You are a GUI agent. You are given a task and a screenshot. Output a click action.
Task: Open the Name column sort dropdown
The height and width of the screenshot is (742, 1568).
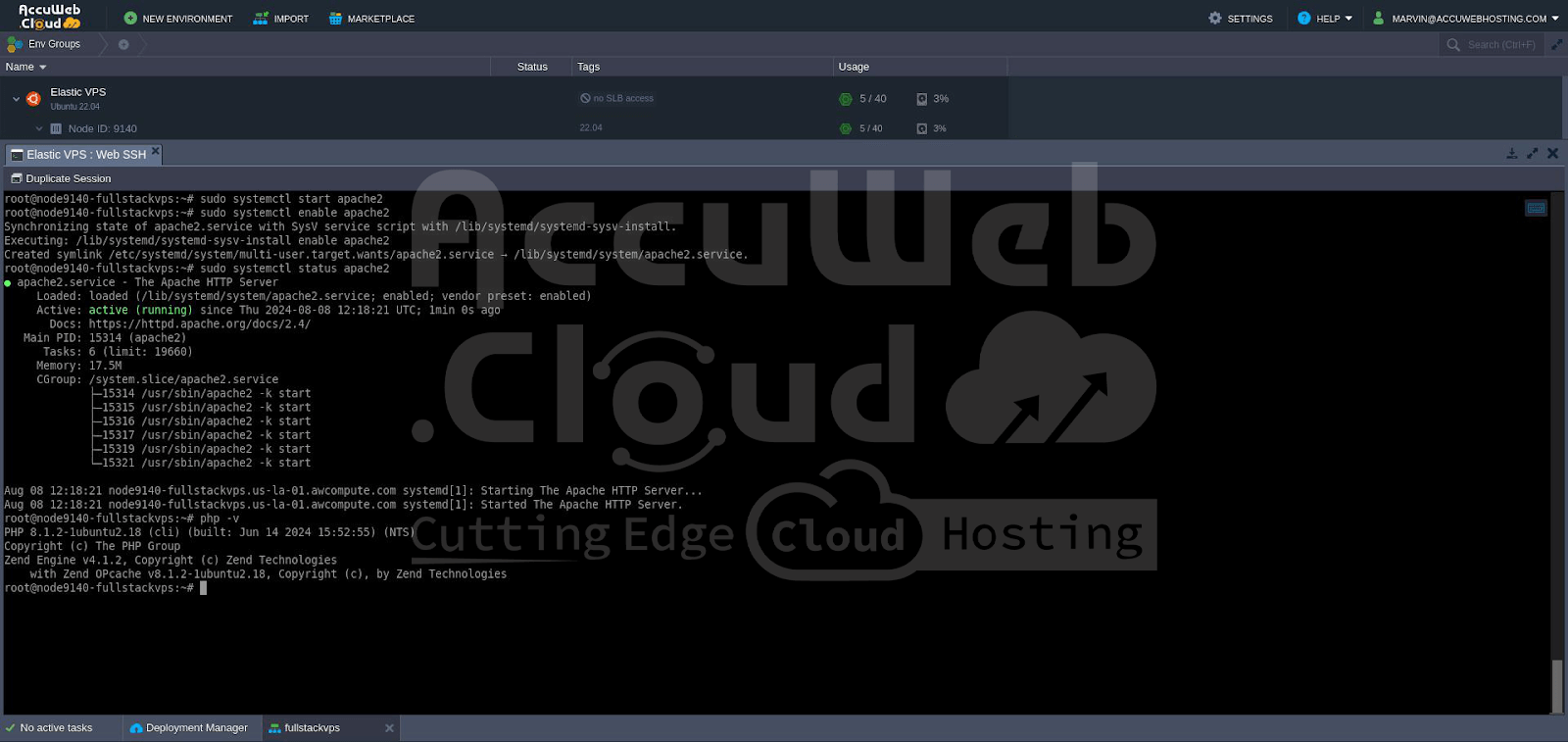pyautogui.click(x=42, y=68)
